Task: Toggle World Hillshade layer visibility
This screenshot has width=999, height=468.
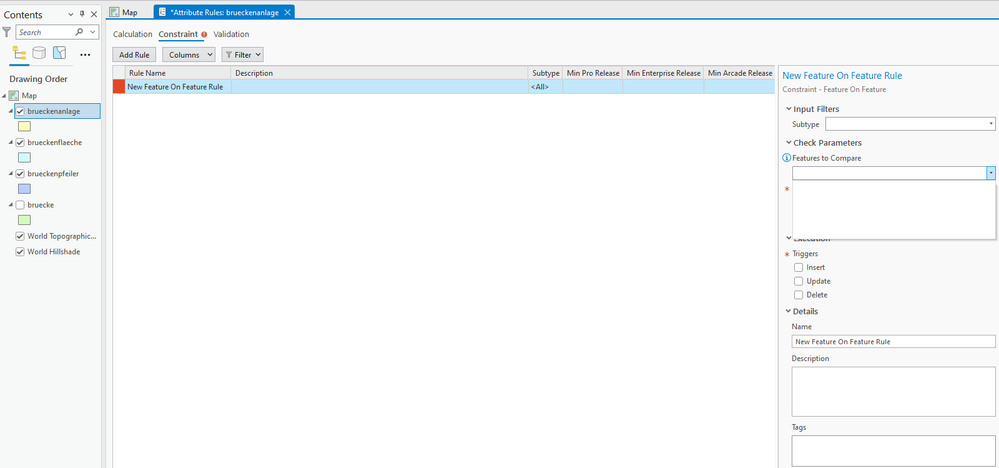Action: (20, 252)
